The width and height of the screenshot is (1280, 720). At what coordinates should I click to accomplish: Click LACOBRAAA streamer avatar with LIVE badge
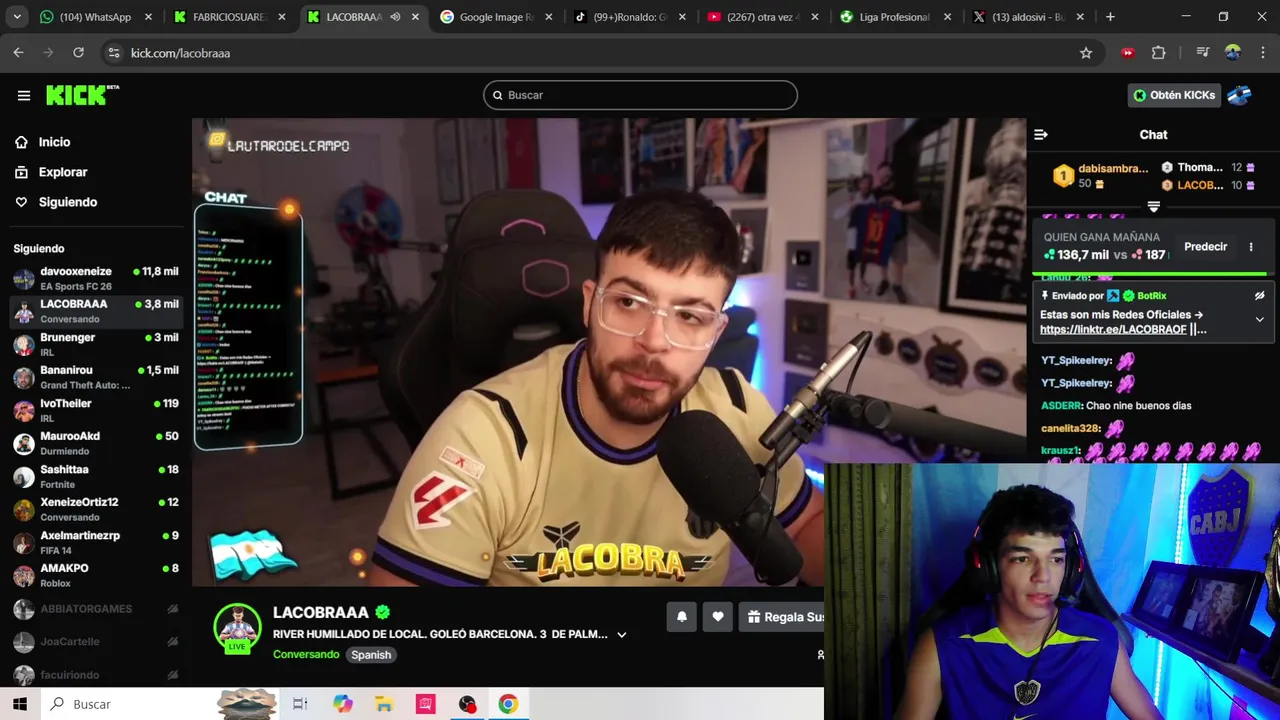point(238,628)
